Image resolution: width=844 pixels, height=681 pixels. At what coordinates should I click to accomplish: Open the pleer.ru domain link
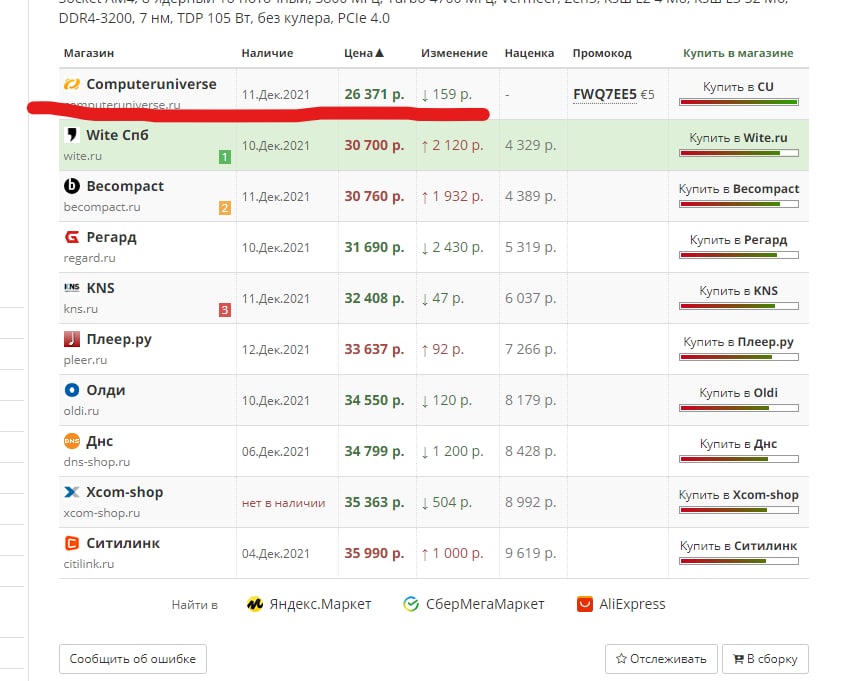[x=85, y=360]
